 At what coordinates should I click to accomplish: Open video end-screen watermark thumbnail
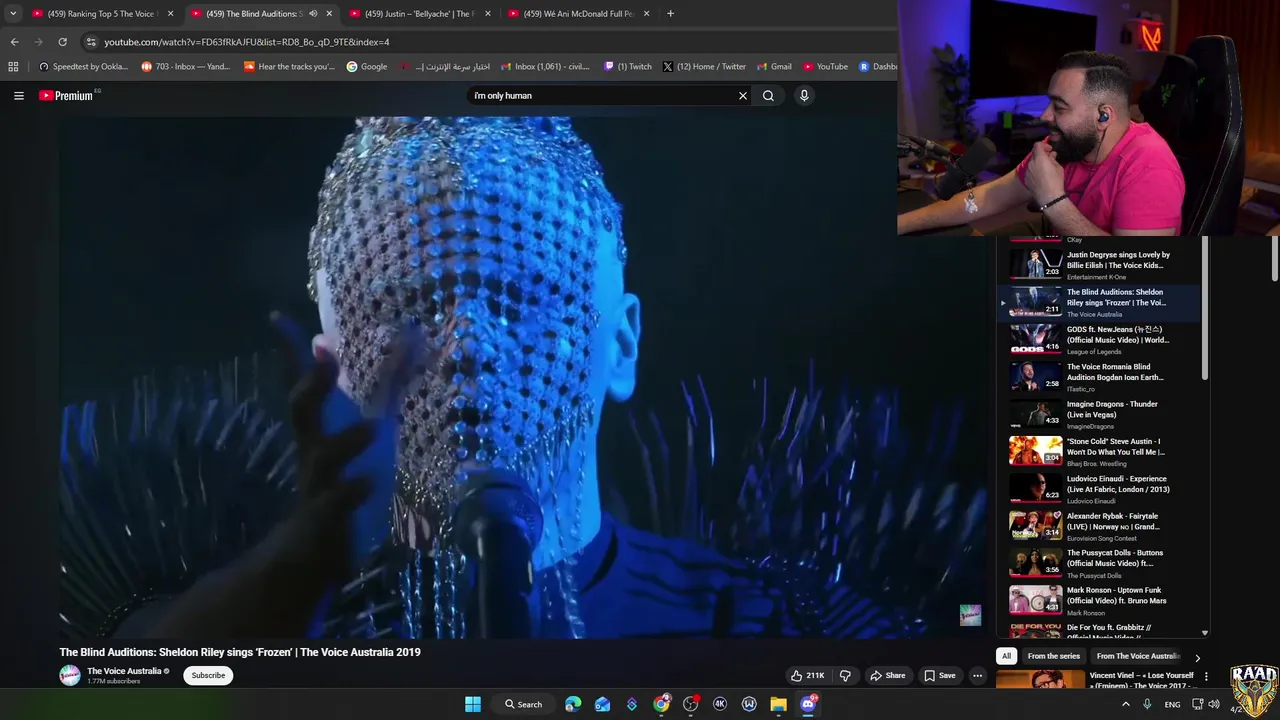tap(970, 615)
